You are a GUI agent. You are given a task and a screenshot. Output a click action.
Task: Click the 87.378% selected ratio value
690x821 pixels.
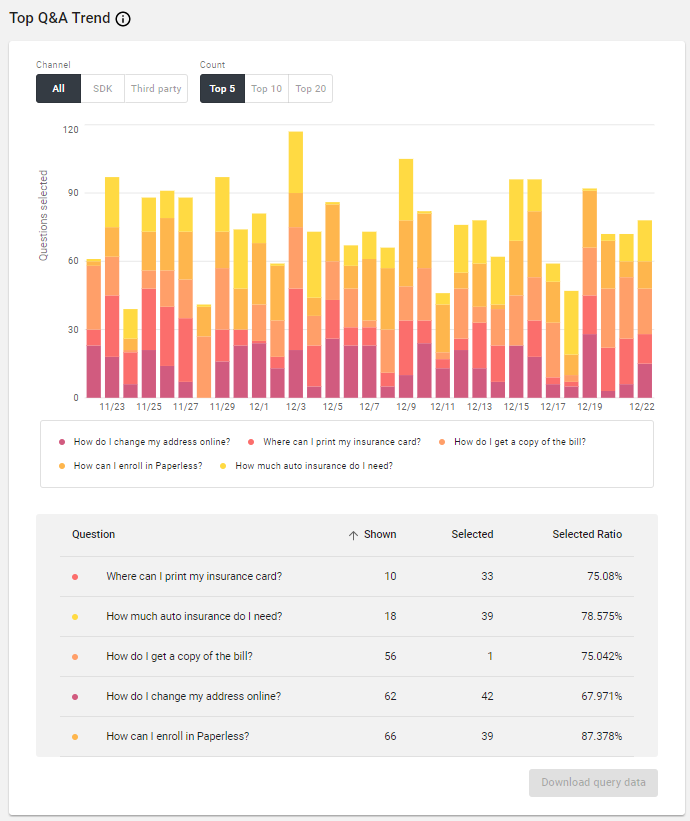[x=602, y=736]
